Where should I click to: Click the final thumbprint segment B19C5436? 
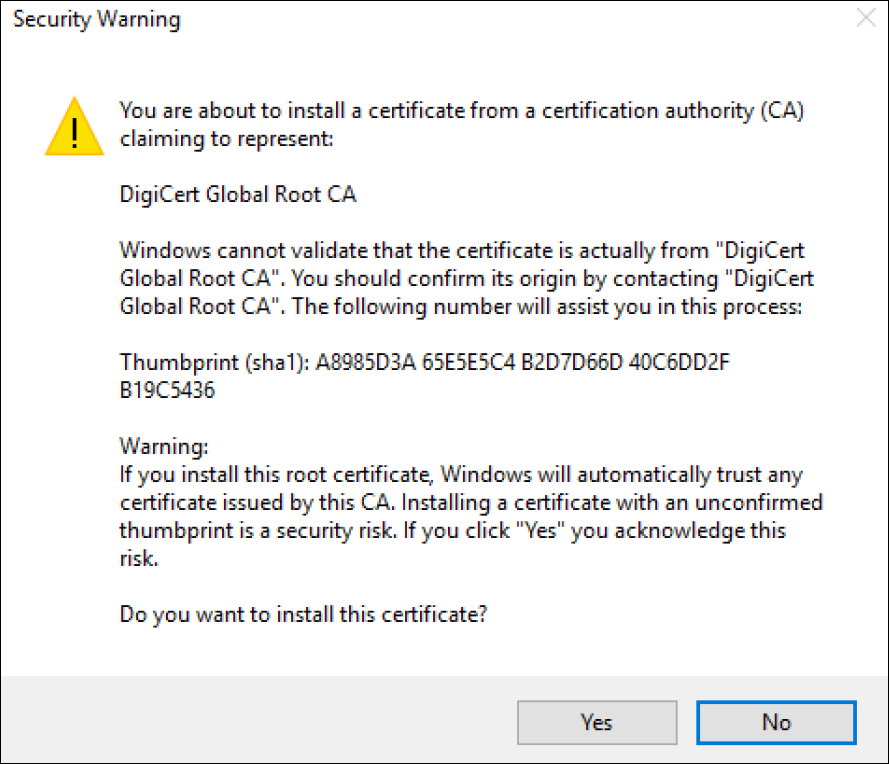tap(167, 390)
